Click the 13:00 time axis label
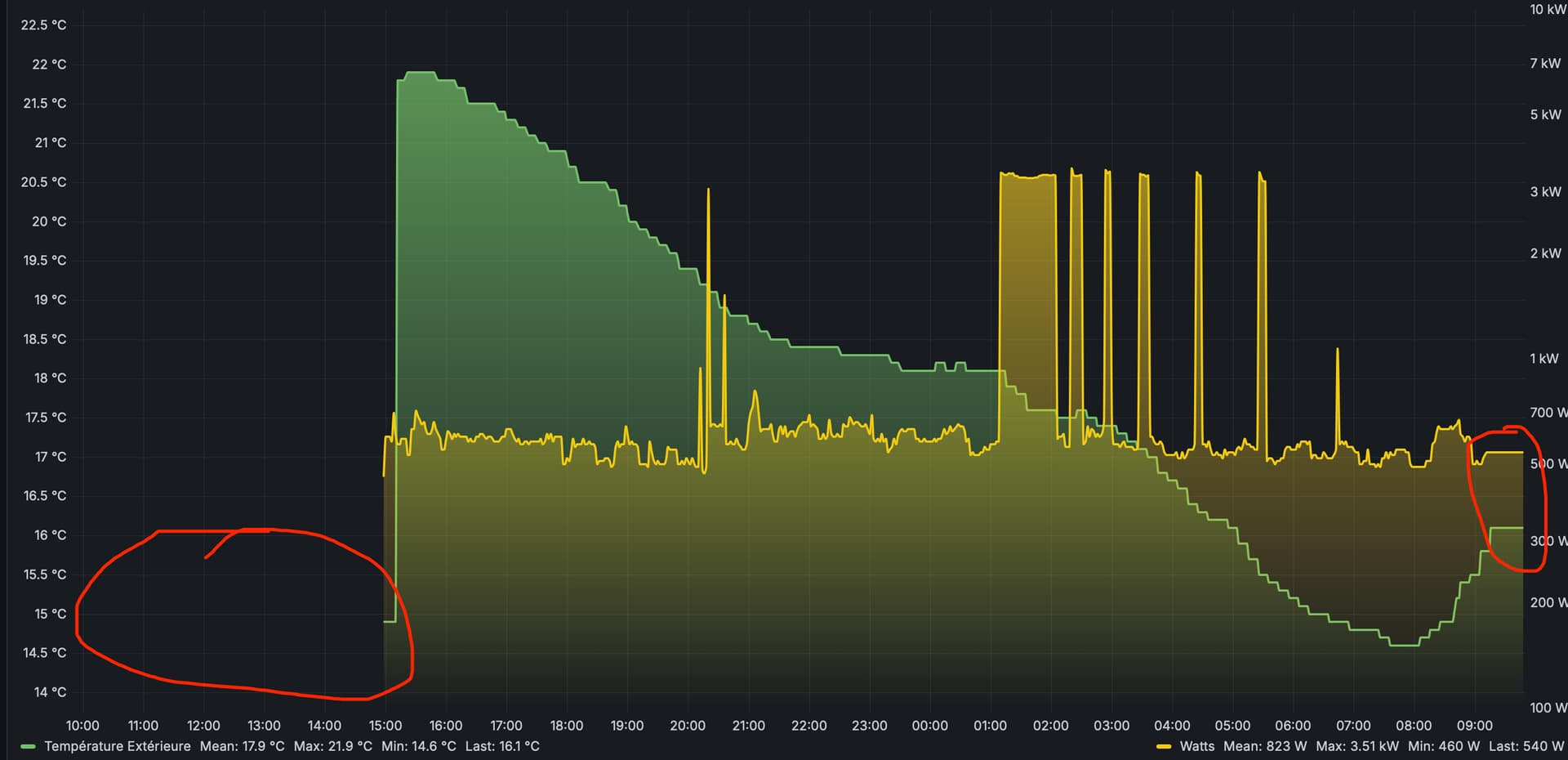Image resolution: width=1568 pixels, height=760 pixels. point(264,726)
